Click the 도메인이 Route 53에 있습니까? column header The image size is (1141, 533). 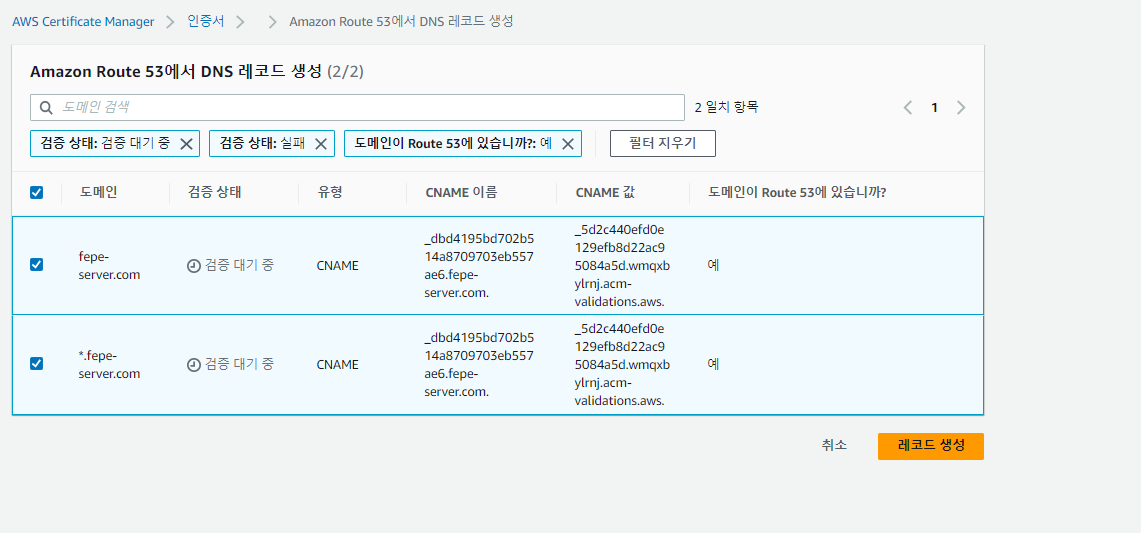[x=797, y=192]
